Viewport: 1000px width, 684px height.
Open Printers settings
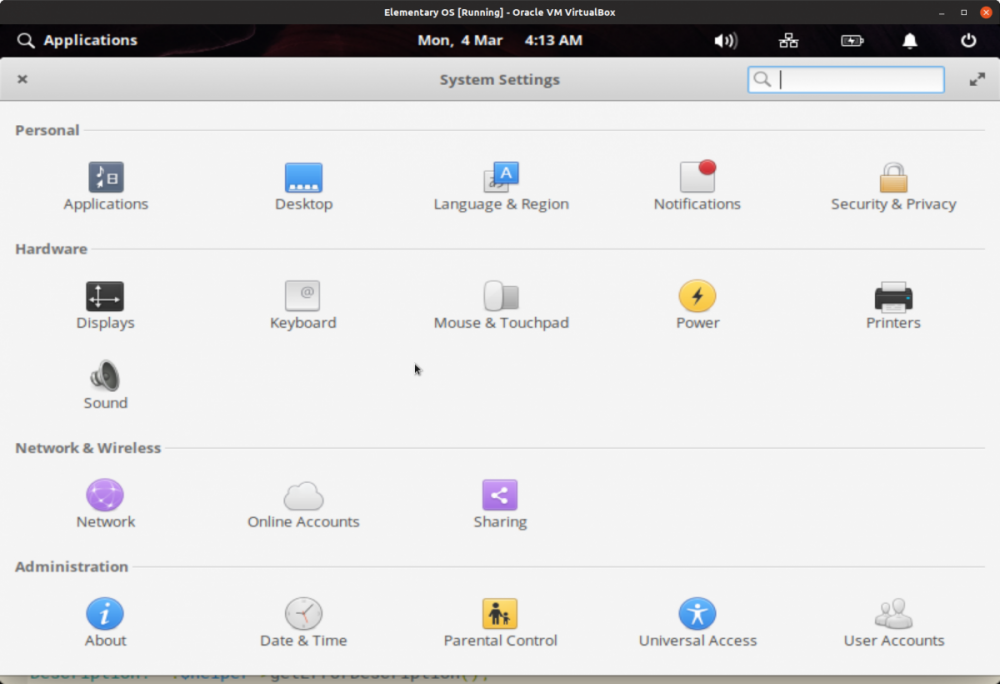click(893, 304)
